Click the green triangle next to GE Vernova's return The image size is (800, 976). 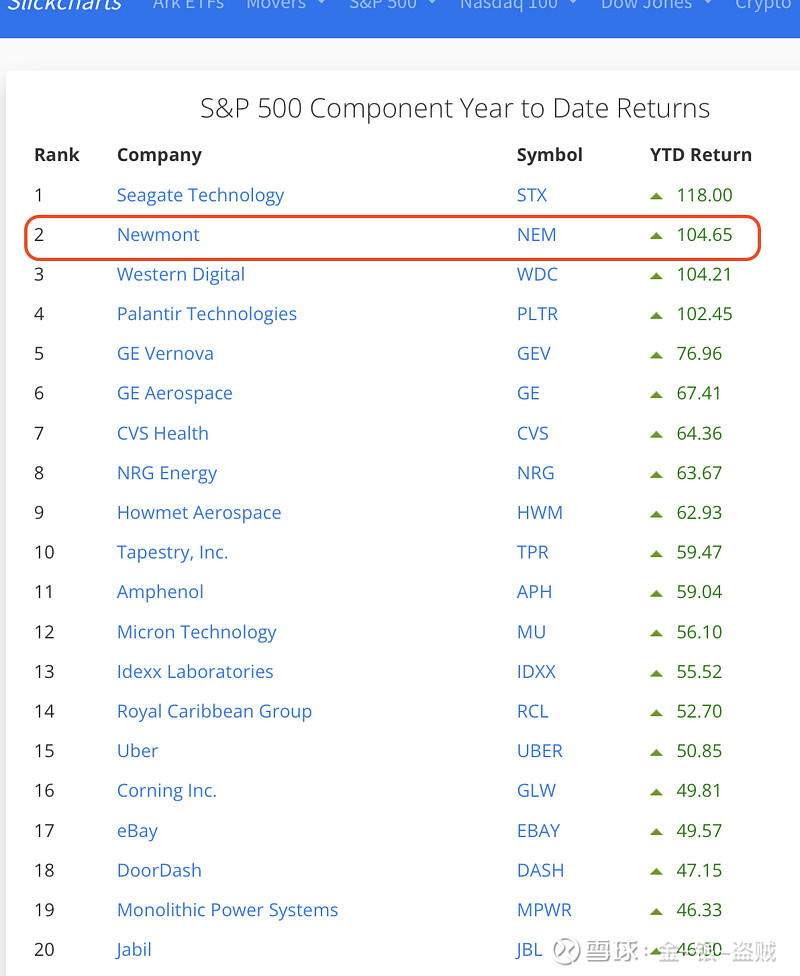pyautogui.click(x=656, y=354)
